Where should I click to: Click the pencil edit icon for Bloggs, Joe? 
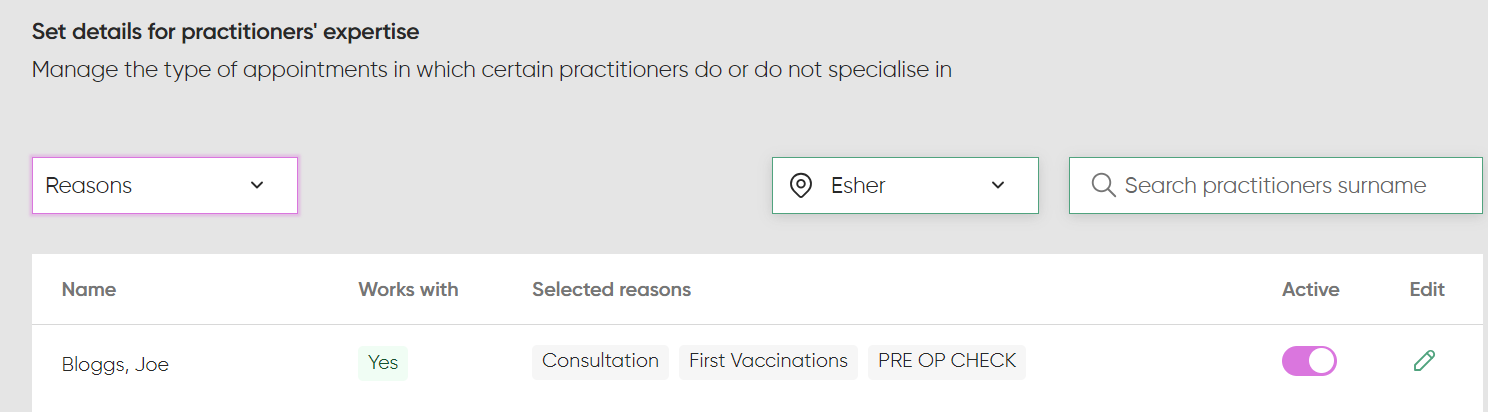click(x=1424, y=361)
